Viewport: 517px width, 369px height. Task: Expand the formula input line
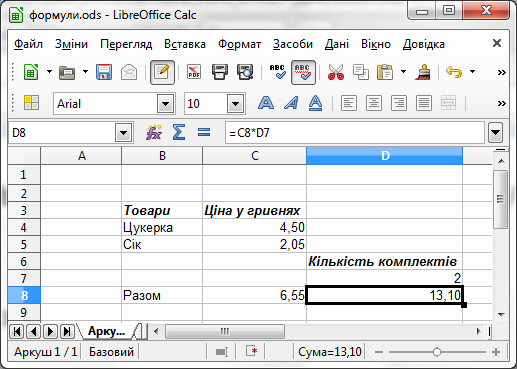point(495,133)
